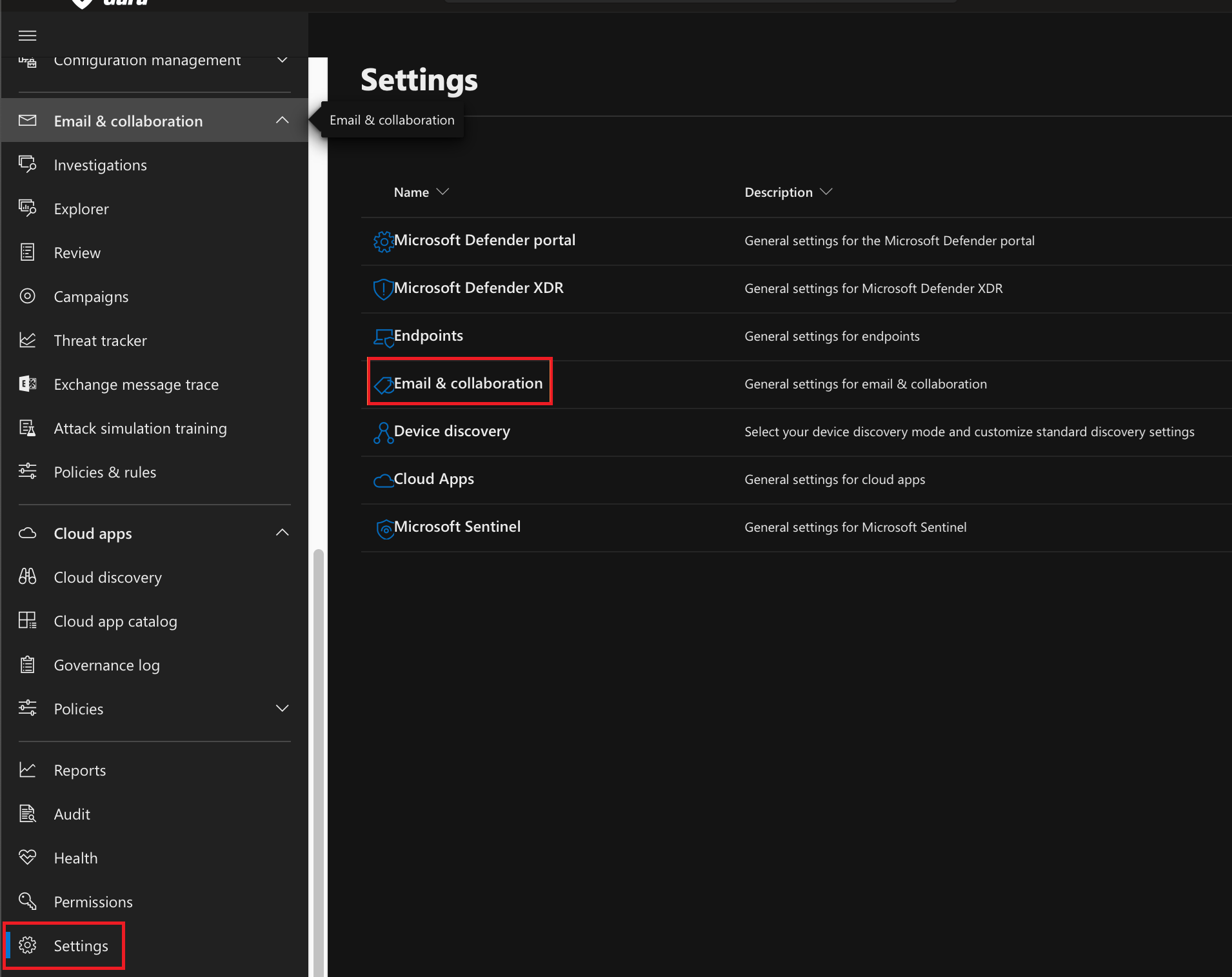This screenshot has height=977, width=1232.
Task: Open the Audit page
Action: coord(72,814)
